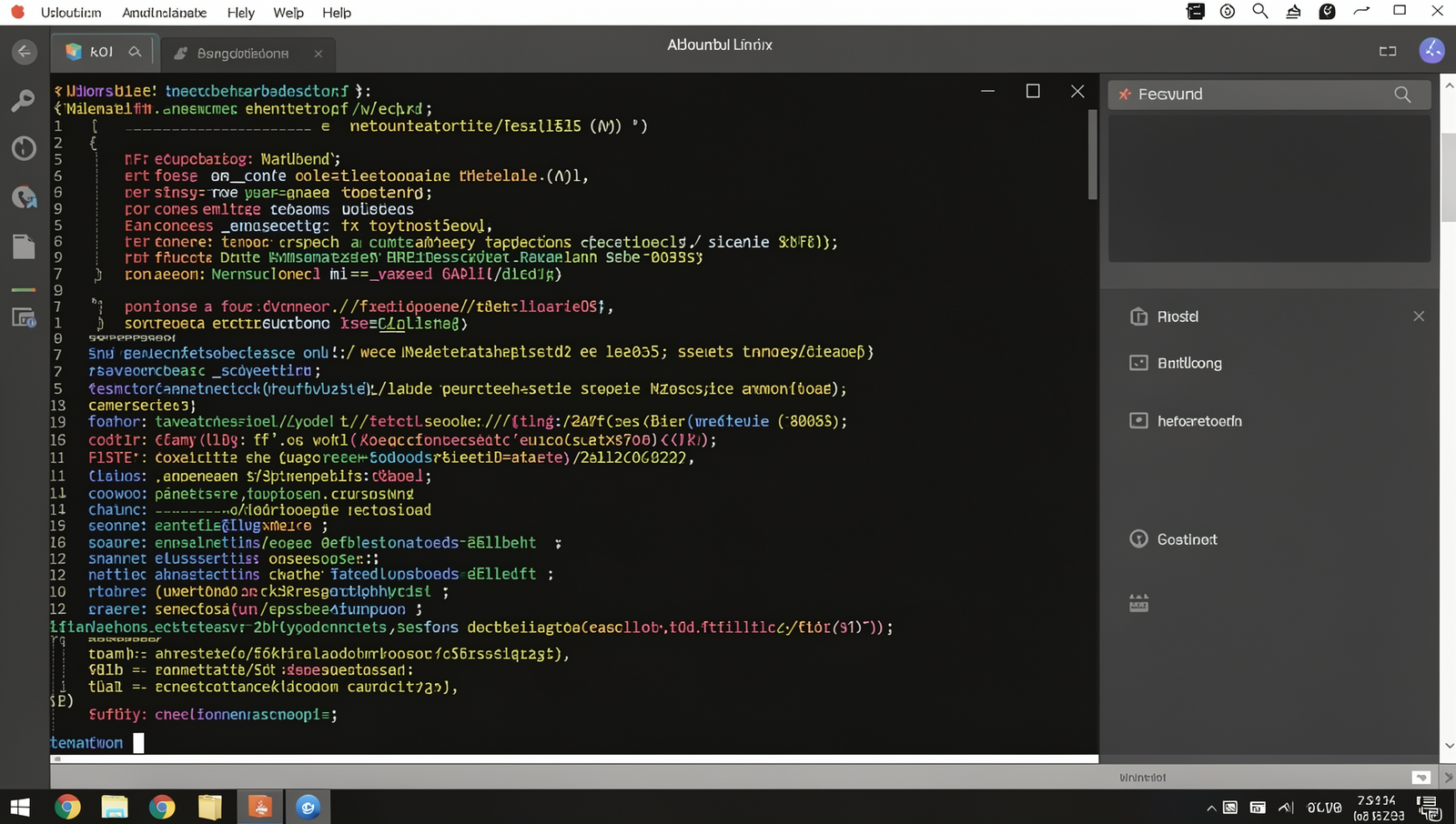Open File Explorer in the taskbar
1456x824 pixels.
[115, 807]
